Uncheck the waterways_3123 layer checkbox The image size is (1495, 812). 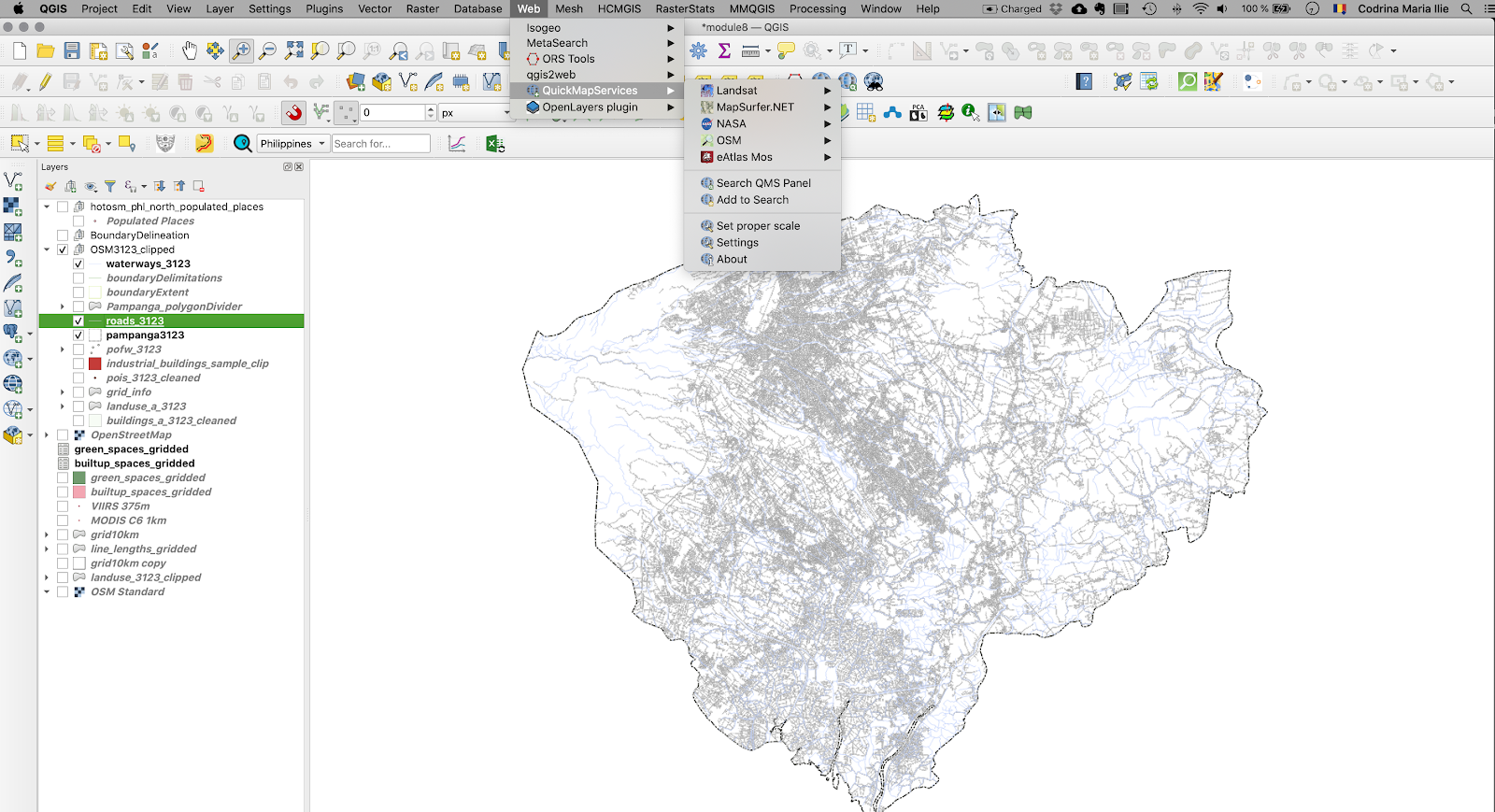(x=78, y=264)
